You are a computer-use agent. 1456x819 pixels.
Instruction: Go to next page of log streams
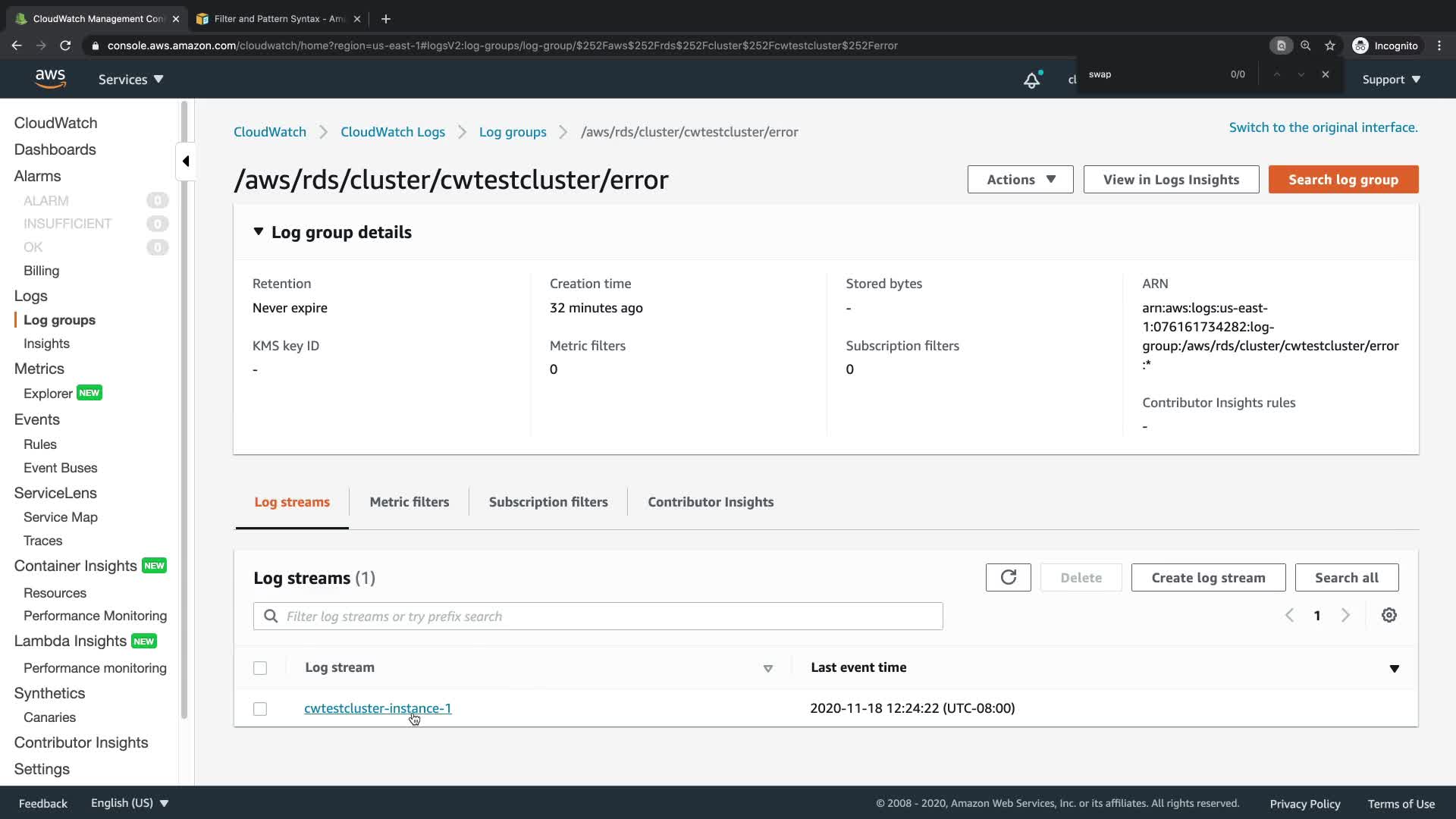pyautogui.click(x=1345, y=616)
